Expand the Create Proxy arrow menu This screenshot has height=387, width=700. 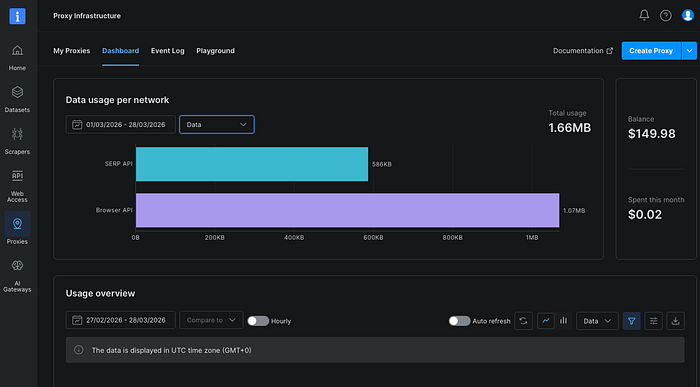click(x=689, y=51)
